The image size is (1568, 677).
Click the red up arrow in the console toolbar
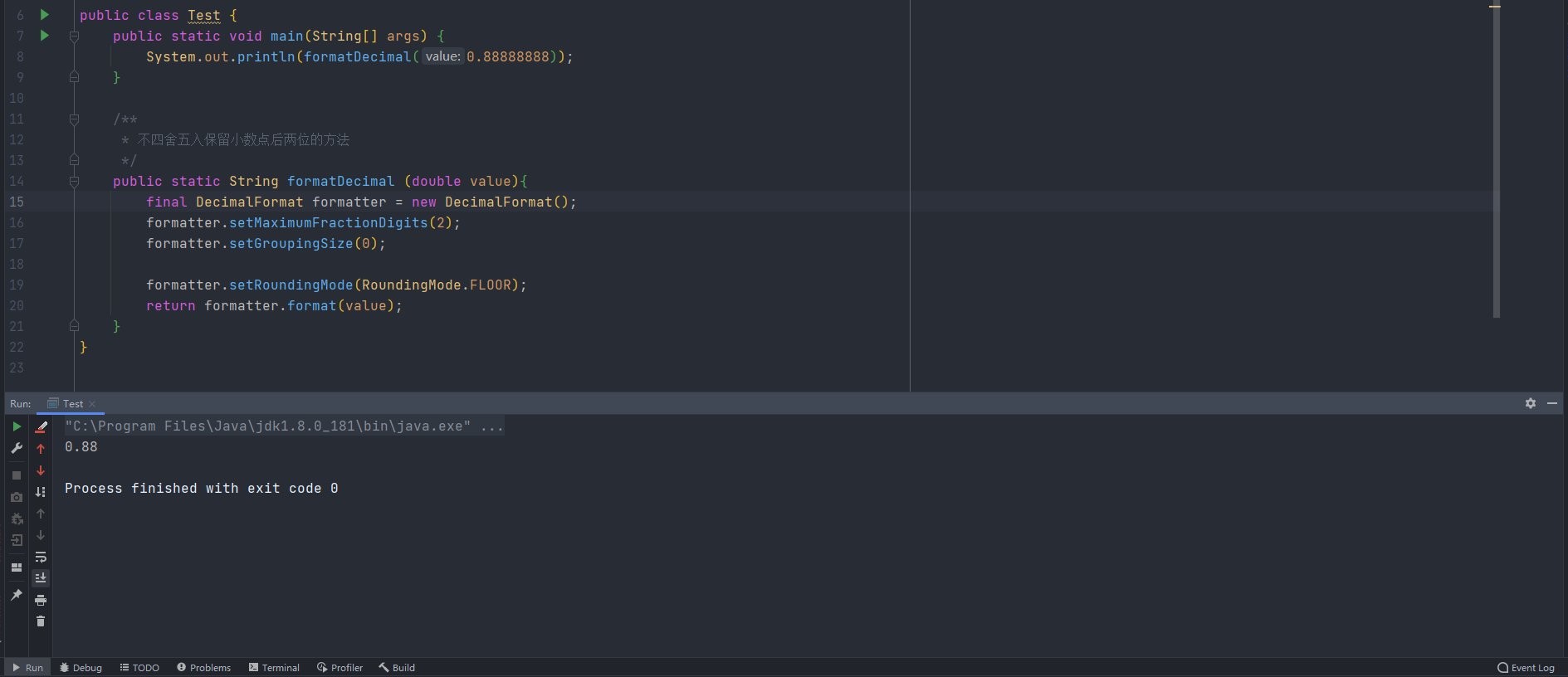pyautogui.click(x=41, y=449)
